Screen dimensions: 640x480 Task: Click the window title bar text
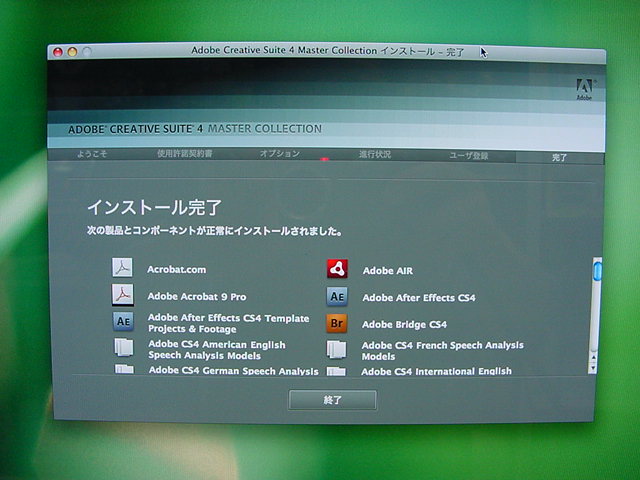point(328,51)
